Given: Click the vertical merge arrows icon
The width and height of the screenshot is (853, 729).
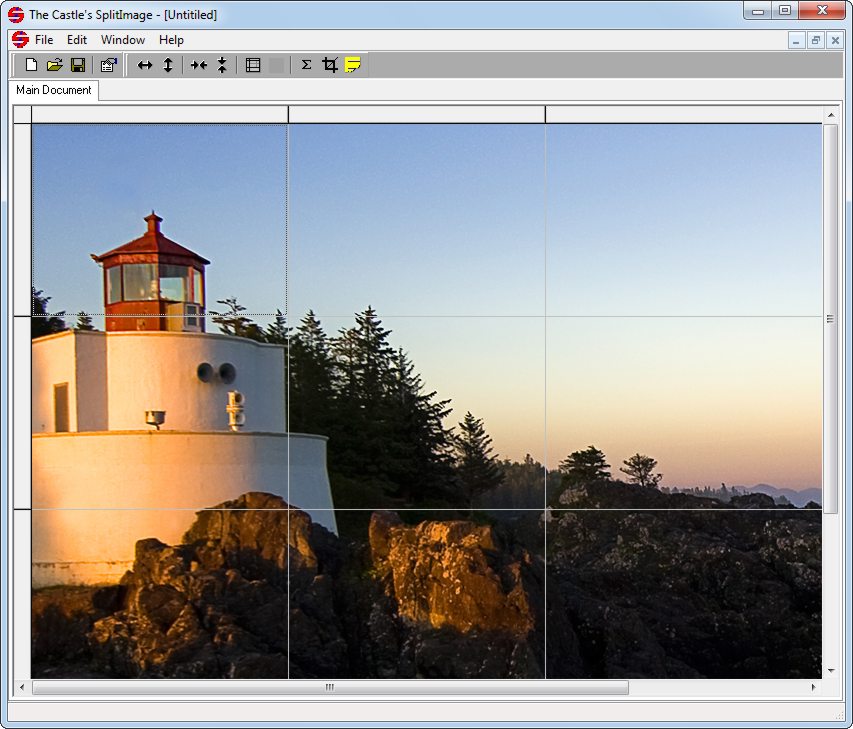Looking at the screenshot, I should [222, 65].
